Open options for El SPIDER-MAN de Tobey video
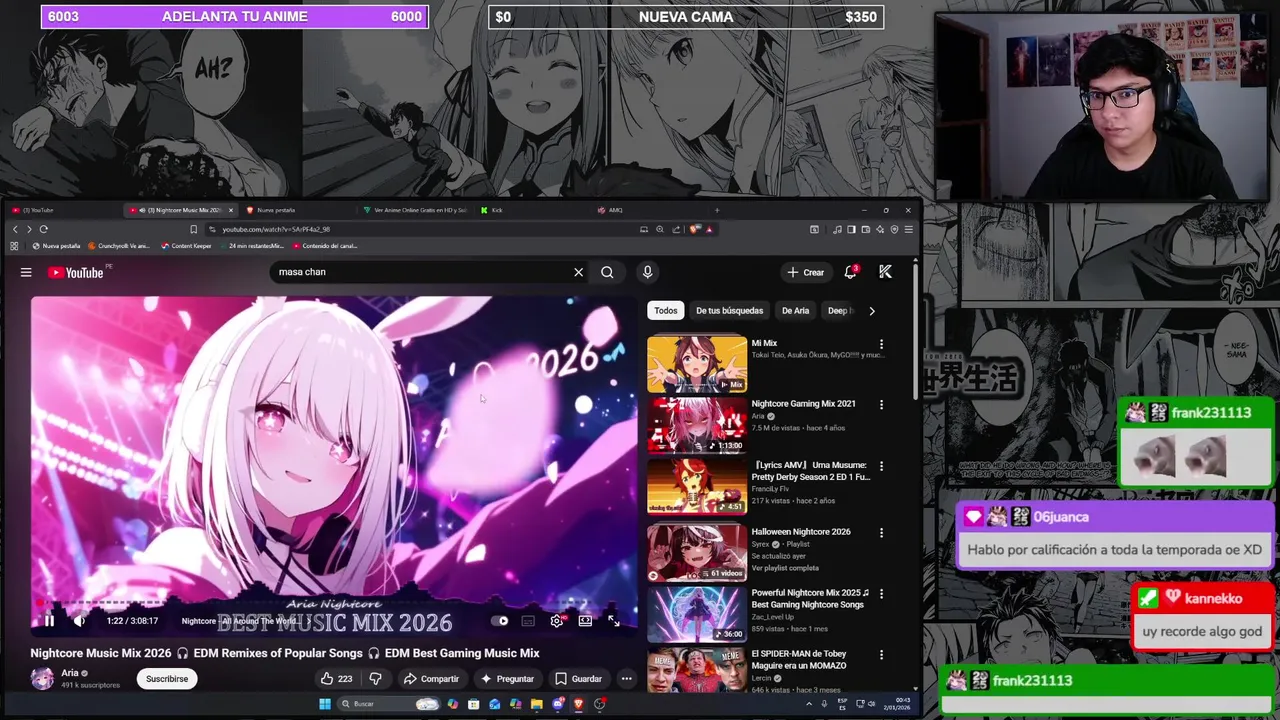Image resolution: width=1280 pixels, height=720 pixels. (x=881, y=655)
